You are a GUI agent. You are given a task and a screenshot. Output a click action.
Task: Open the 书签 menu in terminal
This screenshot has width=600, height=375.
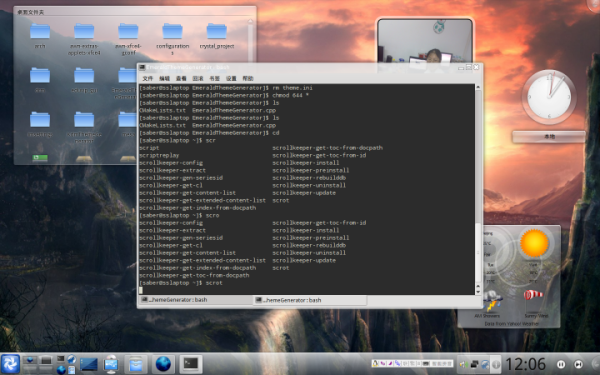pyautogui.click(x=214, y=78)
